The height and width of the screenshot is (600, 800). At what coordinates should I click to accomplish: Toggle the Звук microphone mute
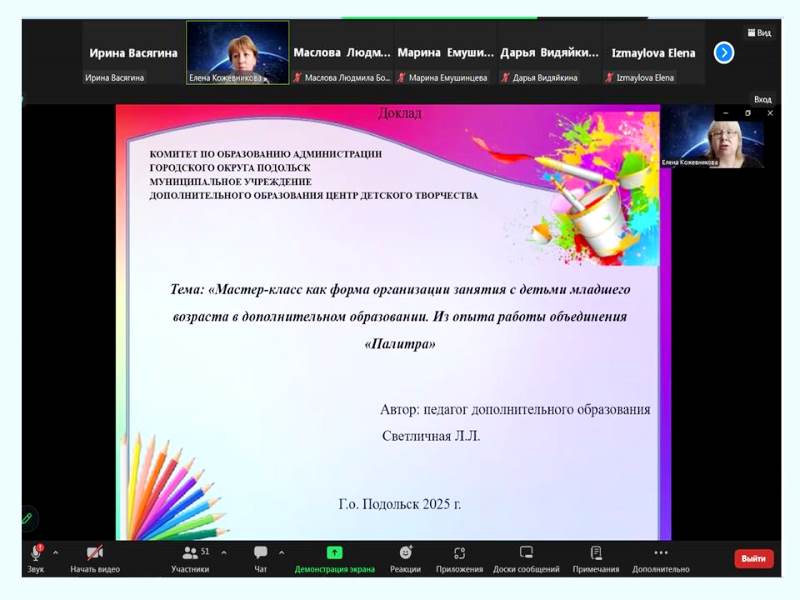tap(36, 558)
